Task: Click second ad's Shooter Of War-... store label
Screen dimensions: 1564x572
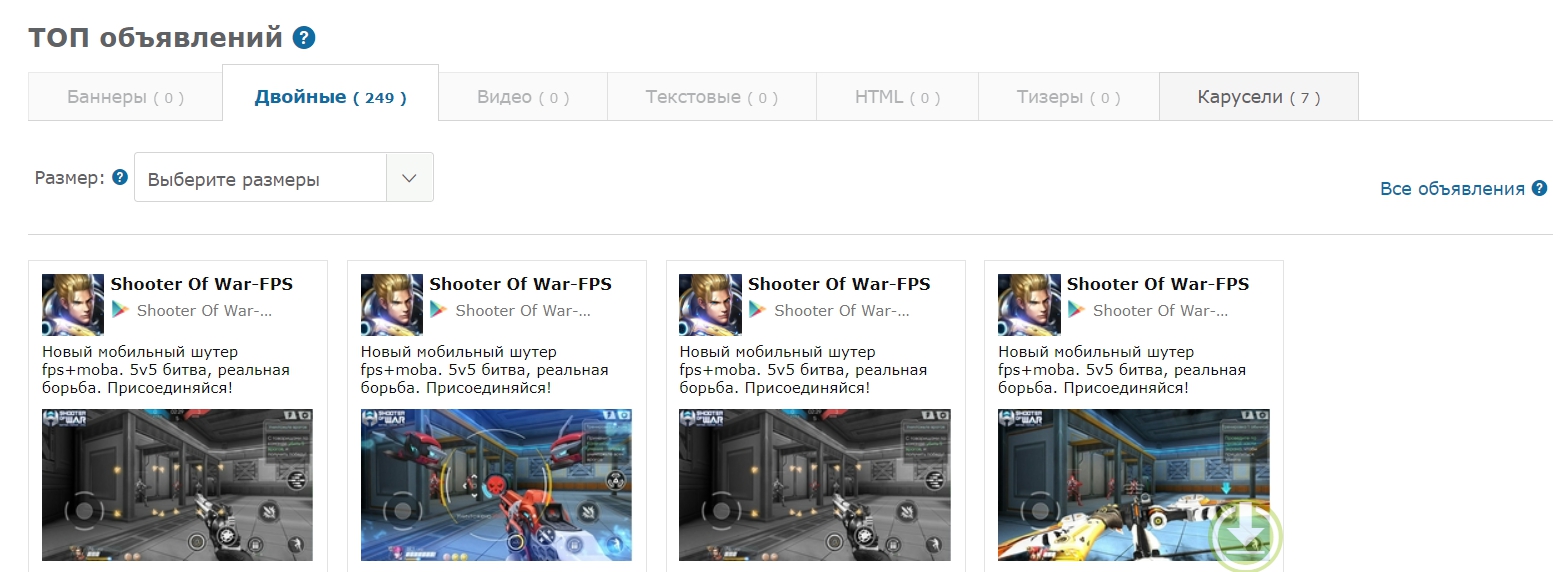Action: click(523, 311)
